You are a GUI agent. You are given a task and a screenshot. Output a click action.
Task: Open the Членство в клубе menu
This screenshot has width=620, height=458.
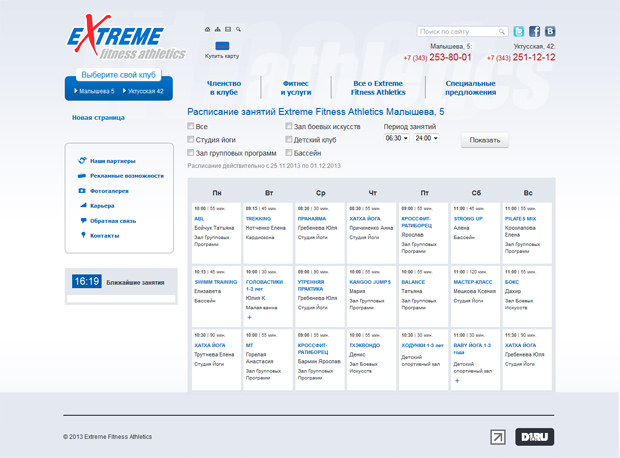(224, 88)
